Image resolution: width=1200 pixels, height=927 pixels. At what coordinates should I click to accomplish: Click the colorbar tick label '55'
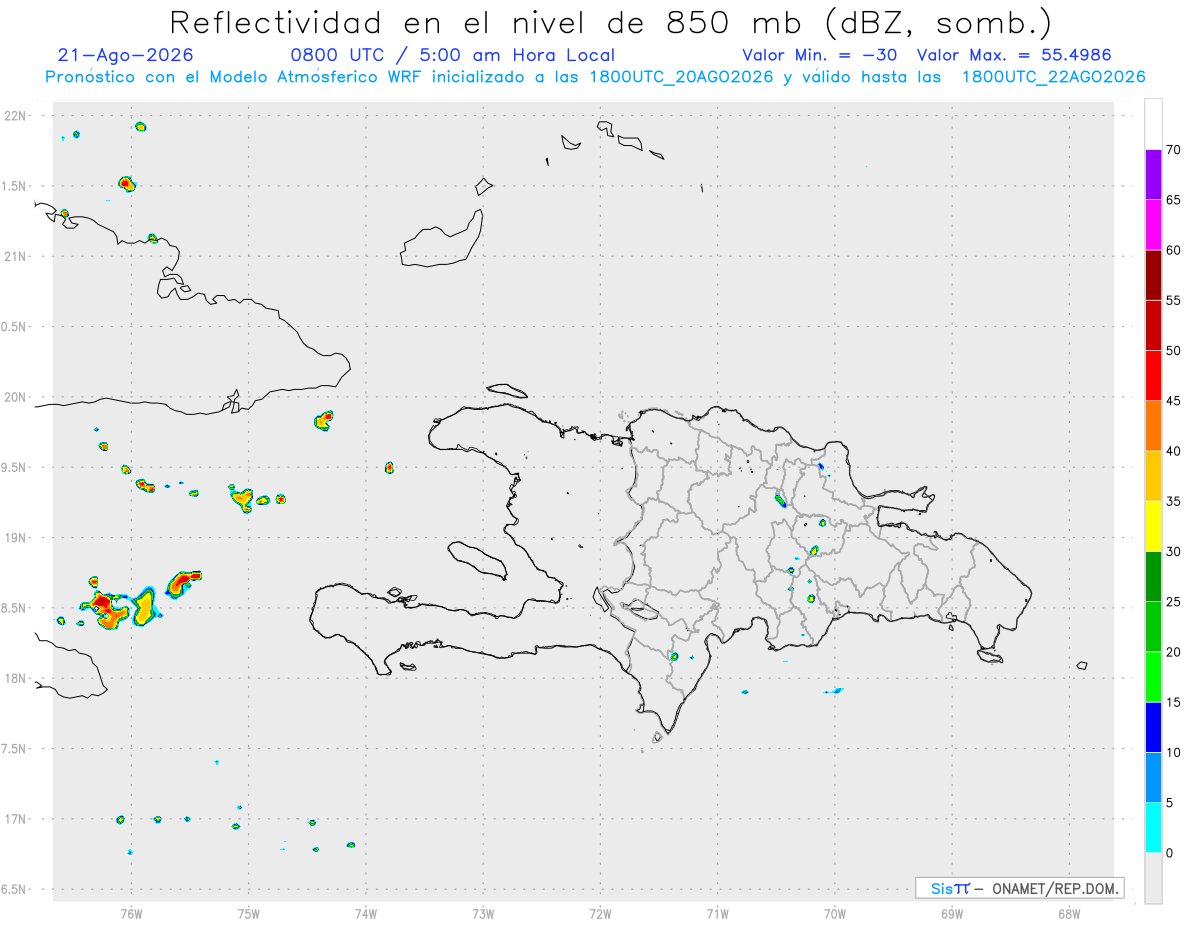coord(1173,300)
